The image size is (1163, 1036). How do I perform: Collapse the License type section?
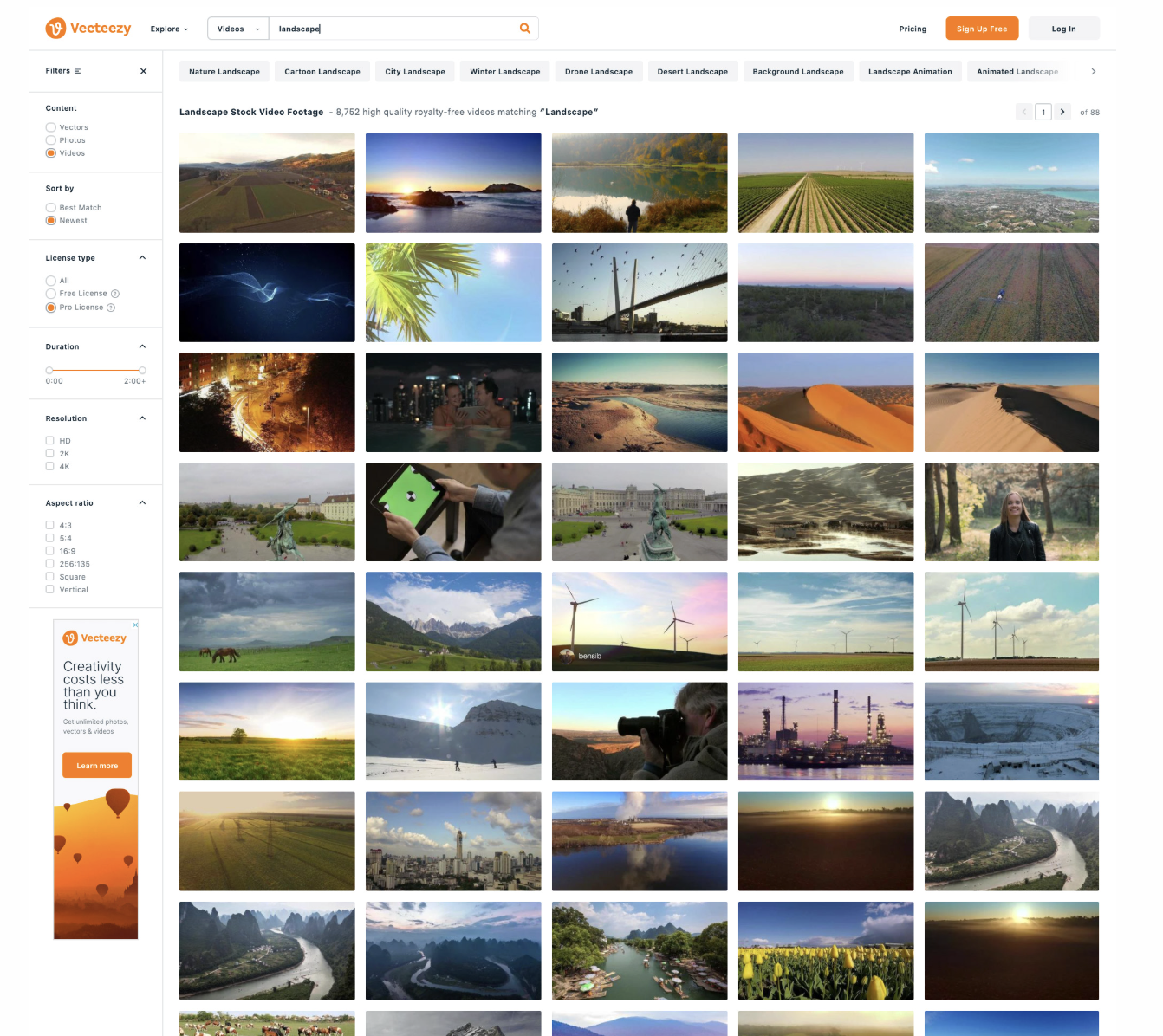(142, 257)
